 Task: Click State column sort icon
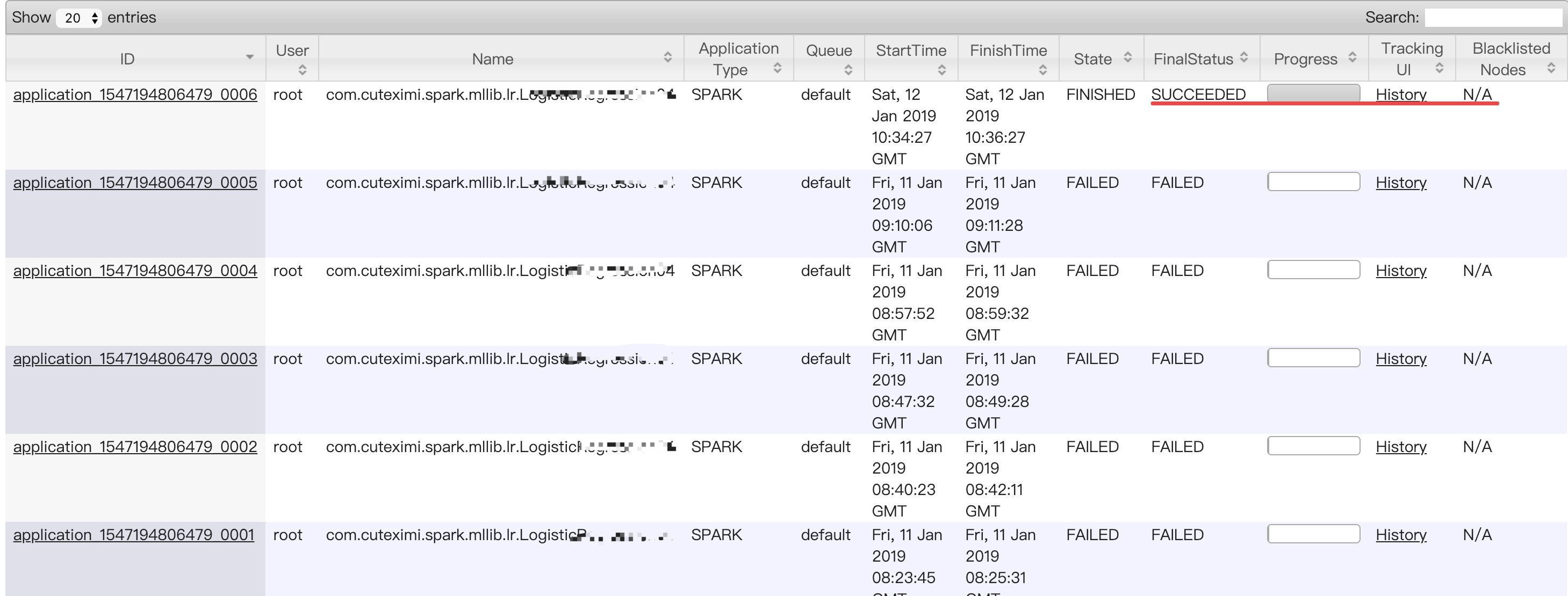pos(1128,57)
